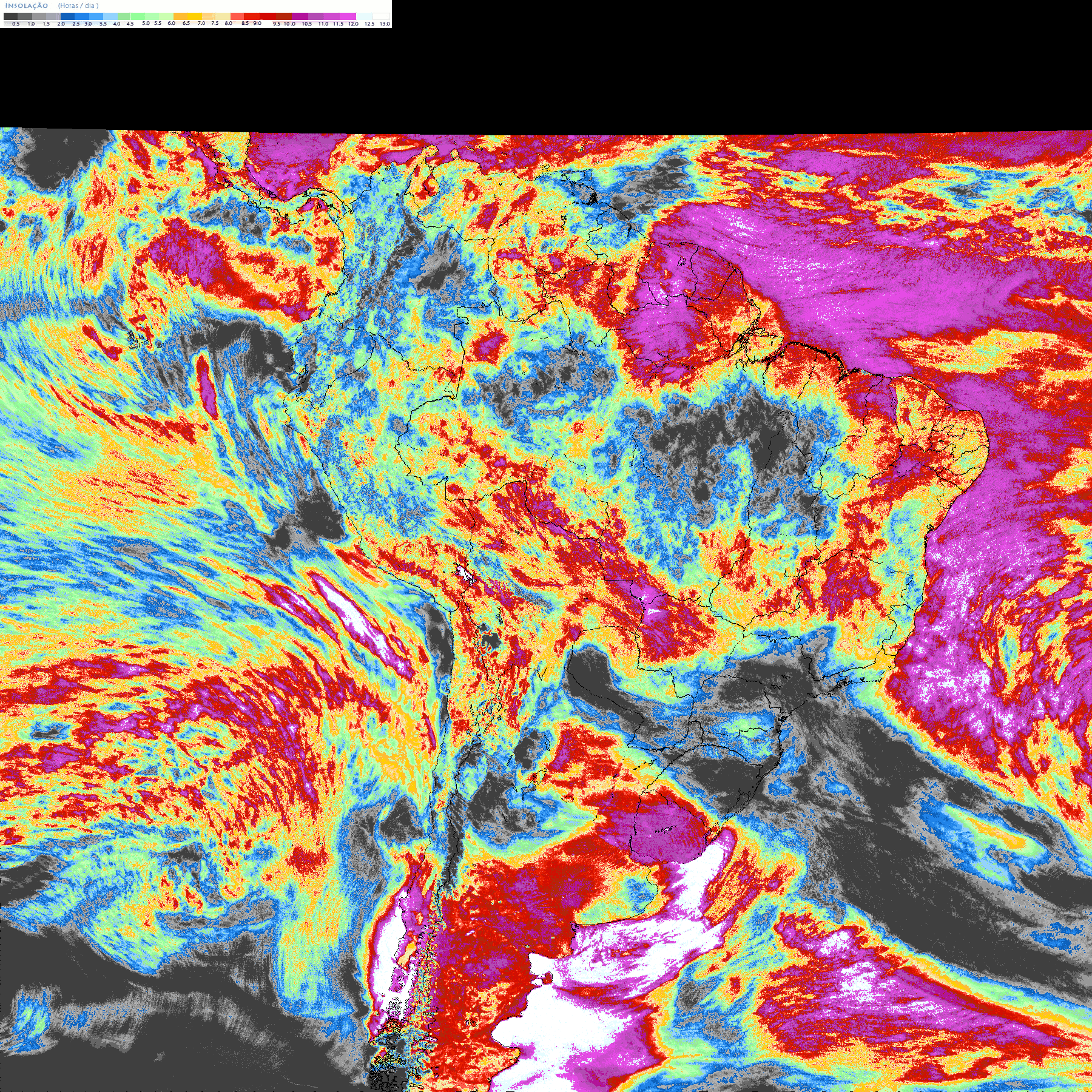Click the 9.5 legend value
Screen dimensions: 1092x1092
[277, 24]
